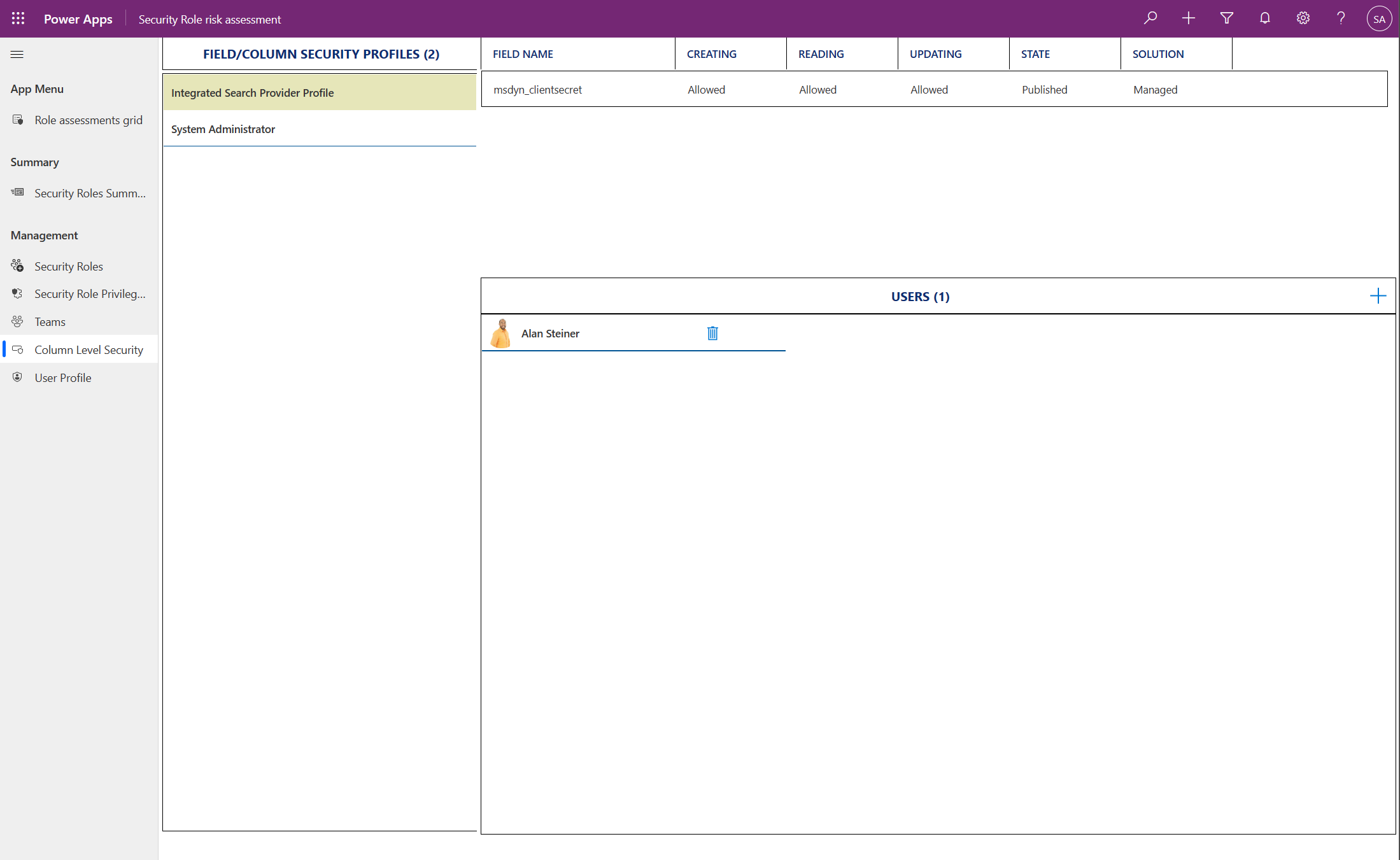
Task: Open the filter options in the header
Action: (x=1226, y=18)
